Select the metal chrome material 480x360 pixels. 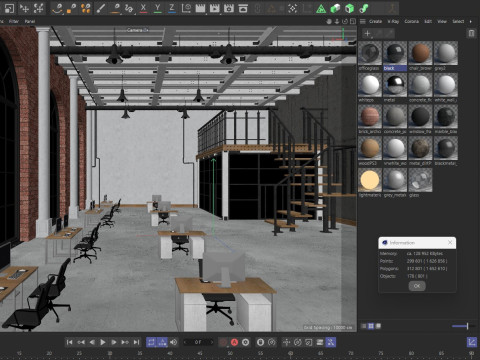pyautogui.click(x=395, y=85)
